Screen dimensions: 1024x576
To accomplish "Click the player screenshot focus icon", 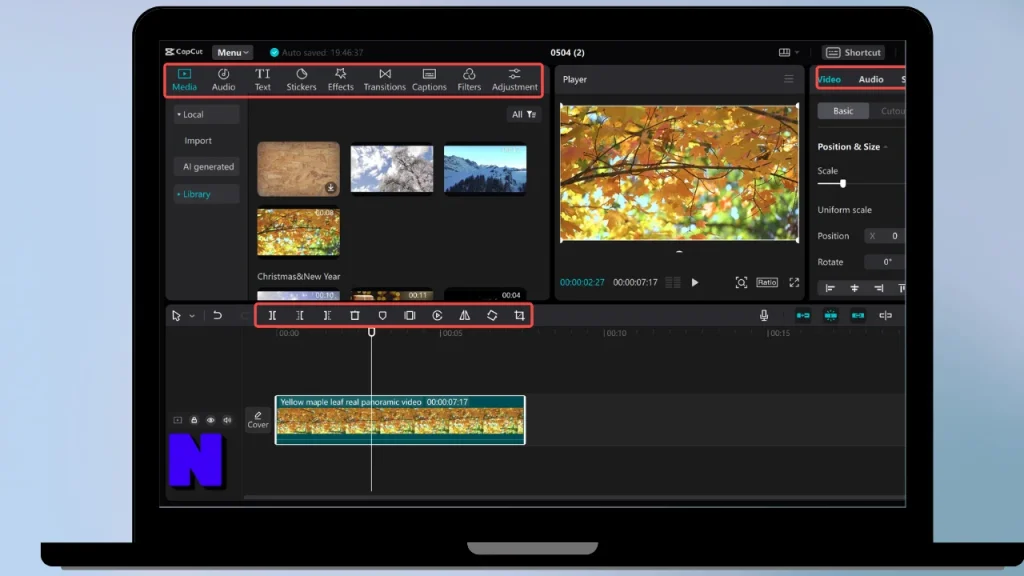I will point(741,282).
